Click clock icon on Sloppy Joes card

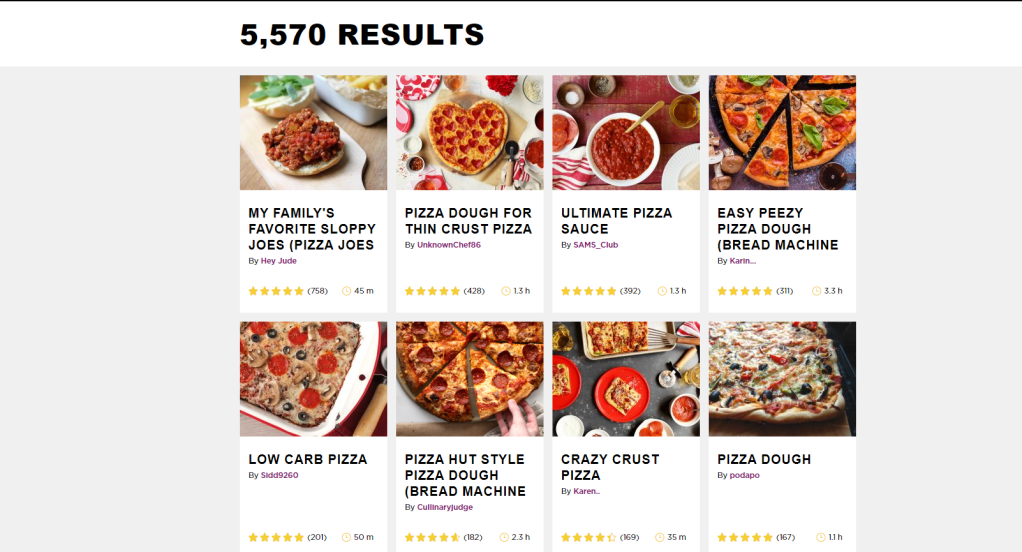[347, 291]
